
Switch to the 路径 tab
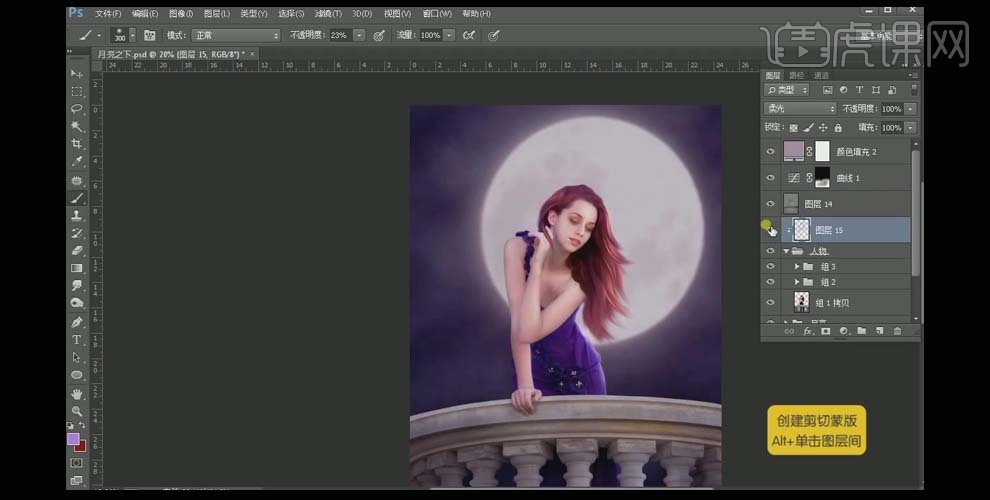(797, 75)
